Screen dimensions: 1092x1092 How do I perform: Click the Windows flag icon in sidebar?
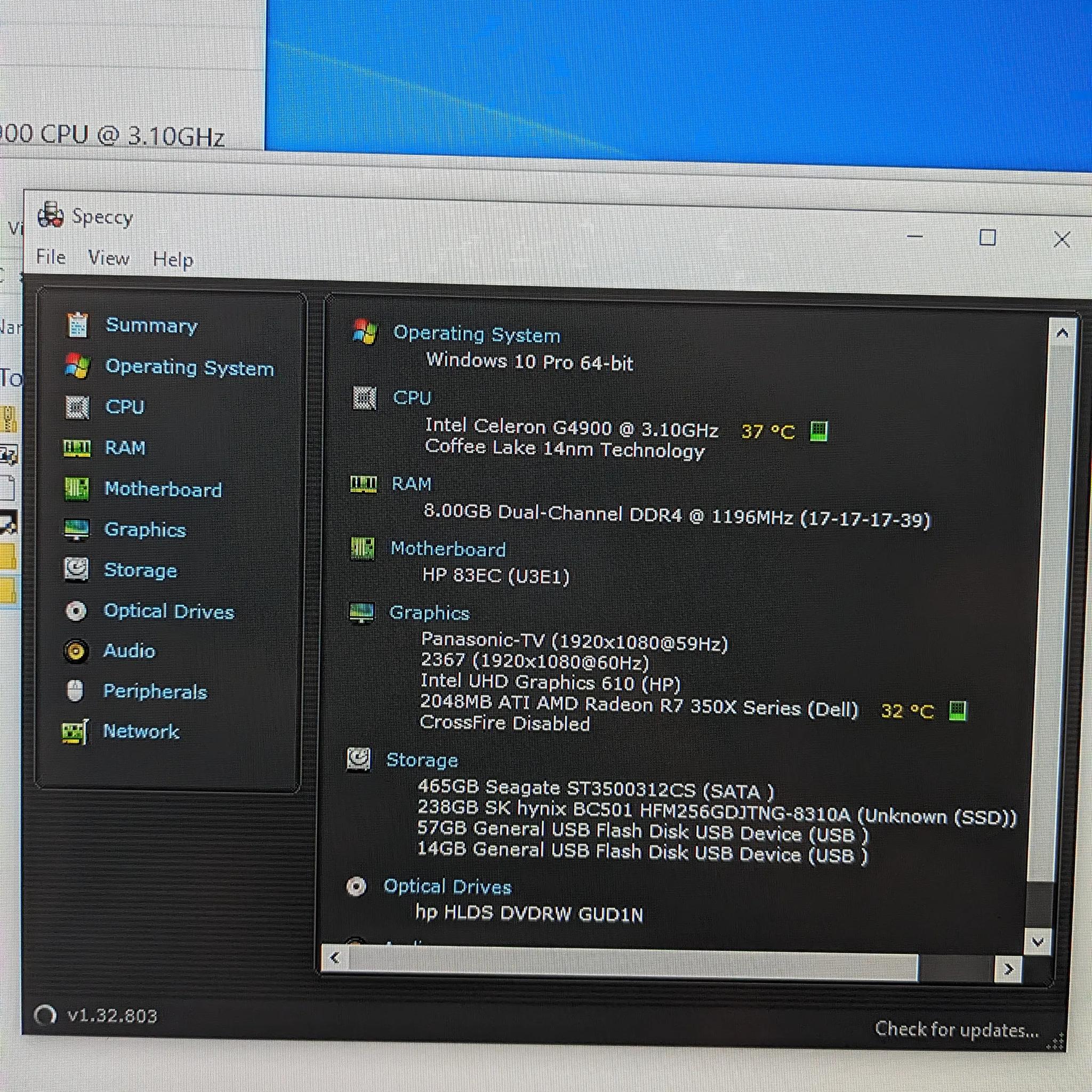pos(77,366)
